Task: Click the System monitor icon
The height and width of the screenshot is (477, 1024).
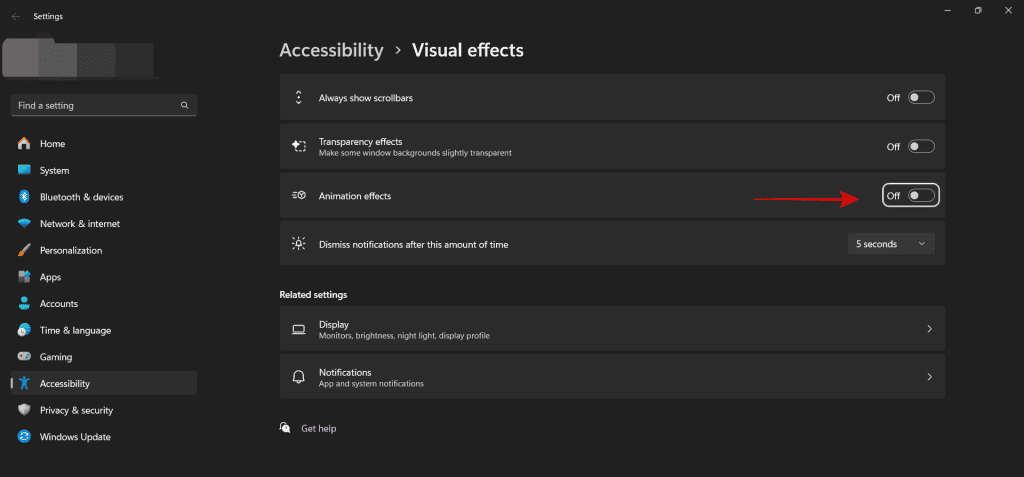Action: pyautogui.click(x=24, y=170)
